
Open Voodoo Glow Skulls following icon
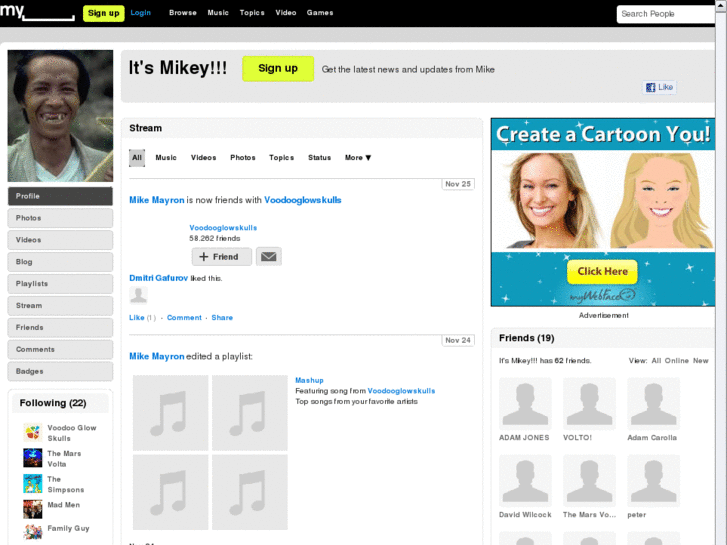[32, 432]
